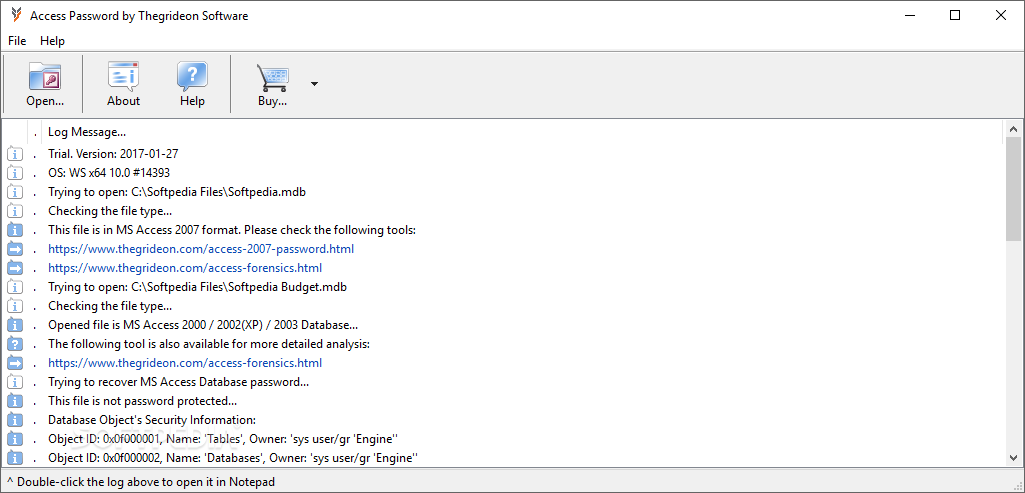Click the scrollbar up arrow
Viewport: 1025px width, 493px height.
click(1013, 129)
